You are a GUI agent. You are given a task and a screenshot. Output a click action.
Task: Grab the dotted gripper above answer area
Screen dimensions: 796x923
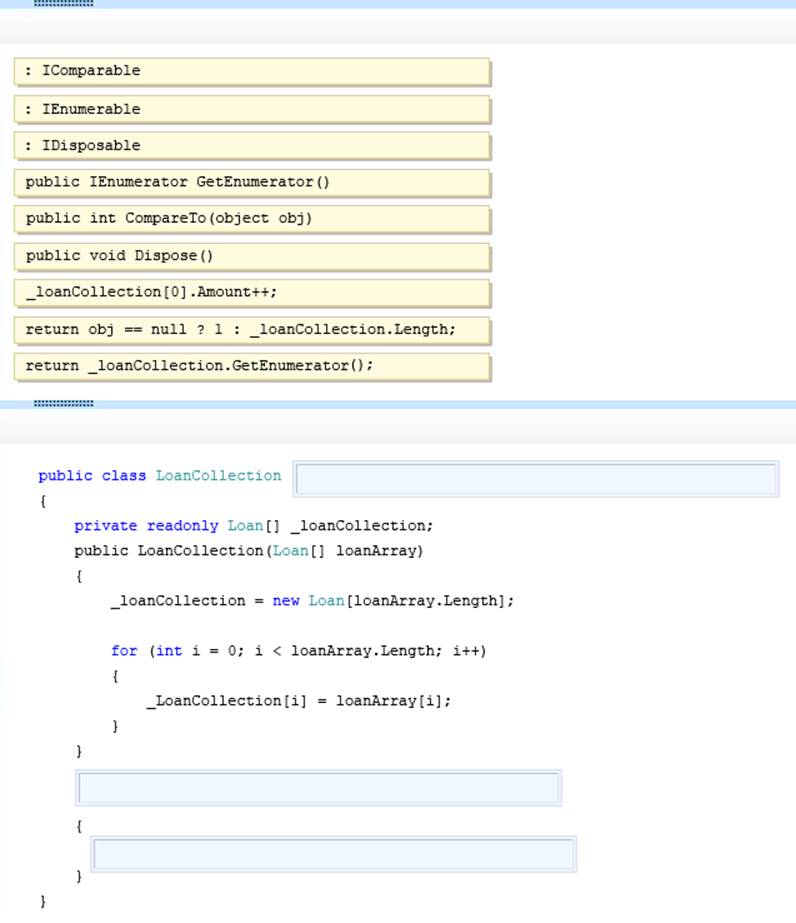pyautogui.click(x=64, y=403)
